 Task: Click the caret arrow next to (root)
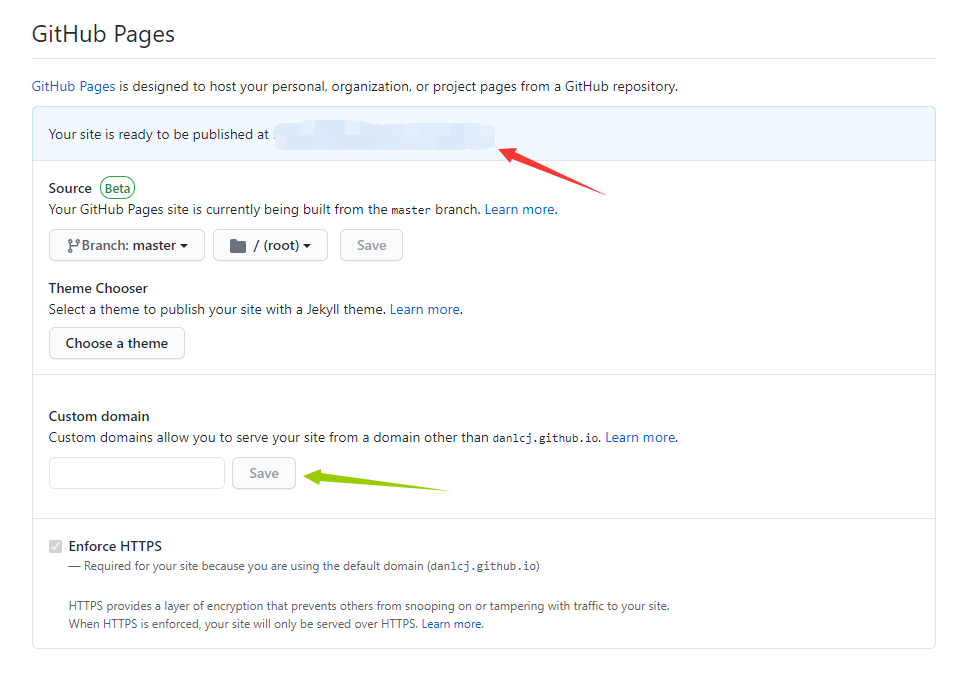click(307, 247)
